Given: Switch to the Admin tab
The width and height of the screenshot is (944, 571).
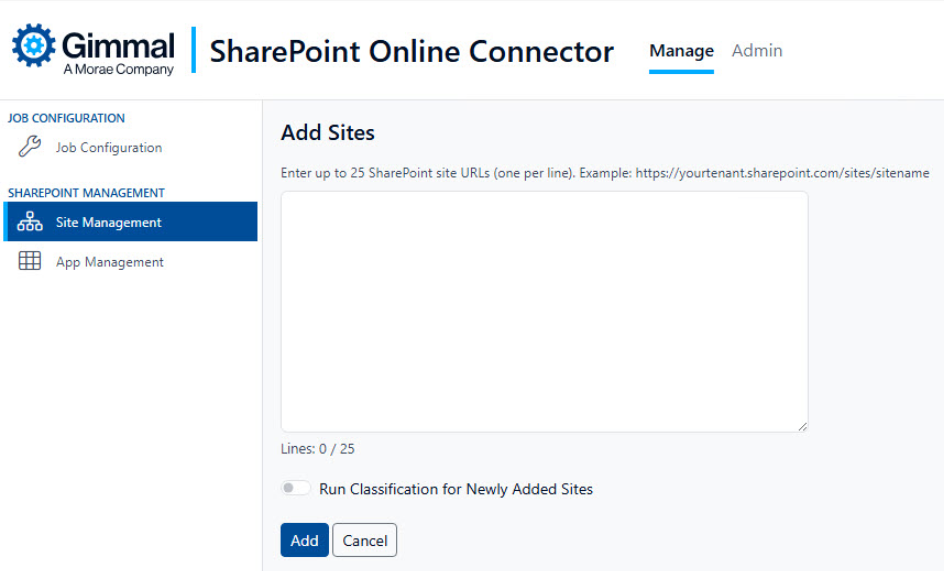Looking at the screenshot, I should (757, 51).
